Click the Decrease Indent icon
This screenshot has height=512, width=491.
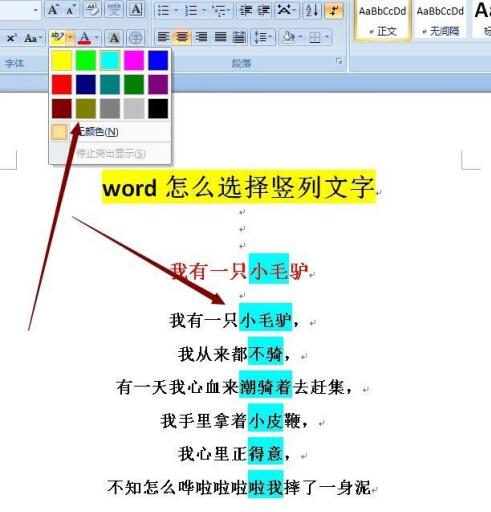(x=246, y=10)
